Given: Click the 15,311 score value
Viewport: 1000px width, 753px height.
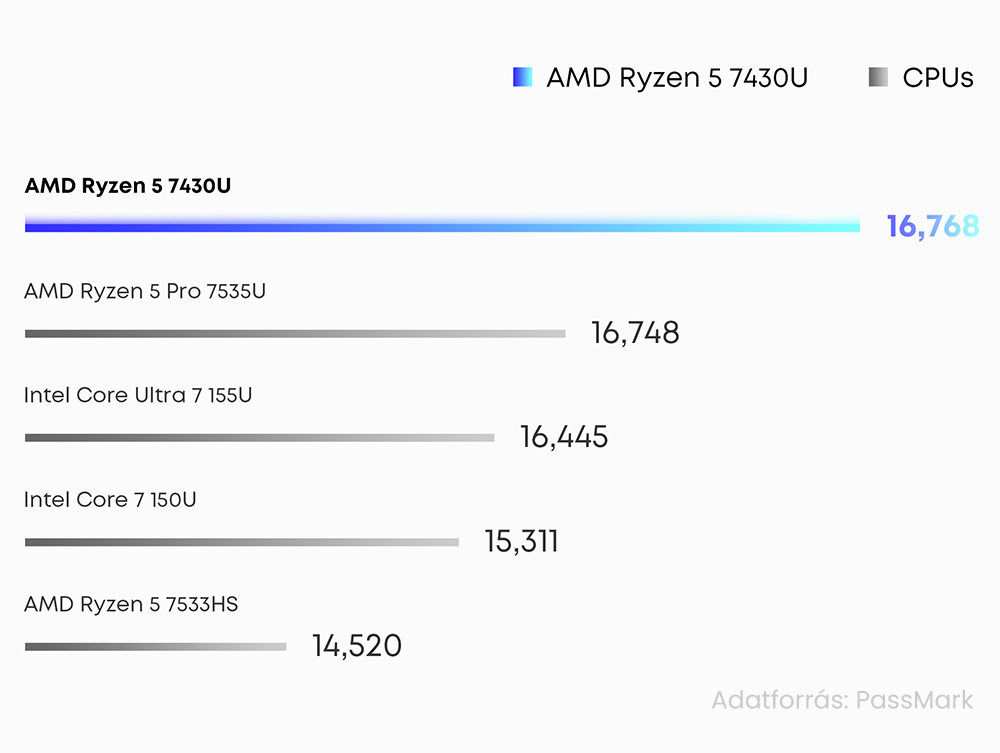Looking at the screenshot, I should pyautogui.click(x=521, y=541).
